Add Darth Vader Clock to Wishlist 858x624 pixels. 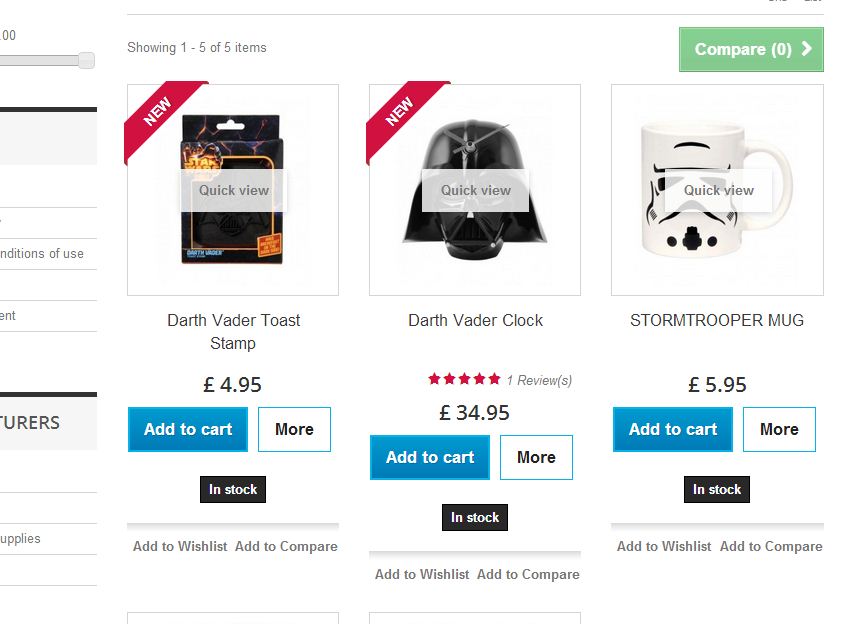[x=422, y=574]
